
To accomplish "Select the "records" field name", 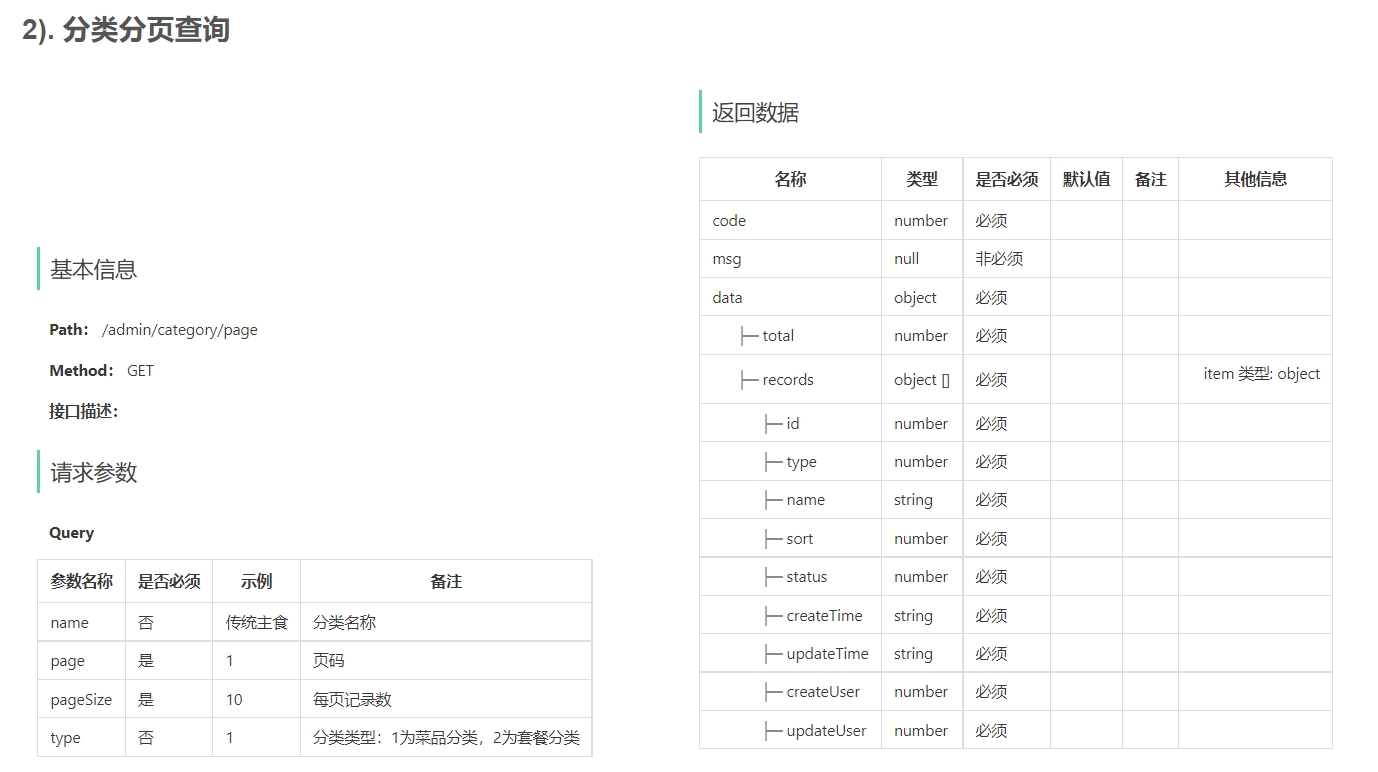I will [x=788, y=380].
